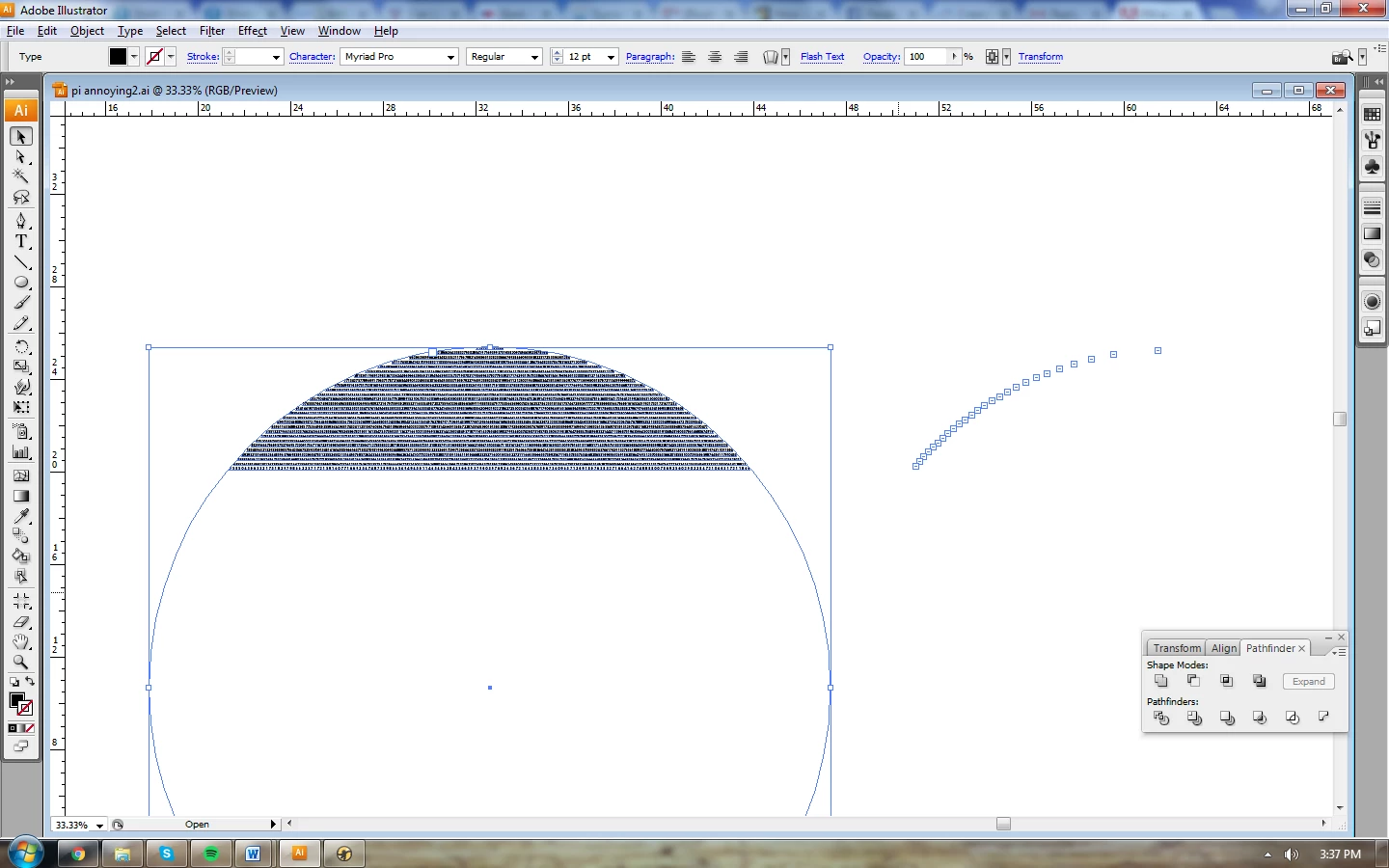Expand the opacity slider arrow
Image resolution: width=1389 pixels, height=868 pixels.
tap(955, 57)
